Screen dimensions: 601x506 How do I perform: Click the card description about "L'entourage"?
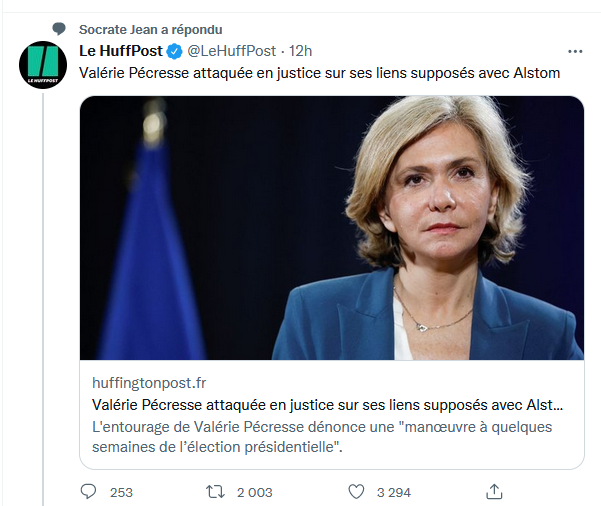click(x=322, y=436)
